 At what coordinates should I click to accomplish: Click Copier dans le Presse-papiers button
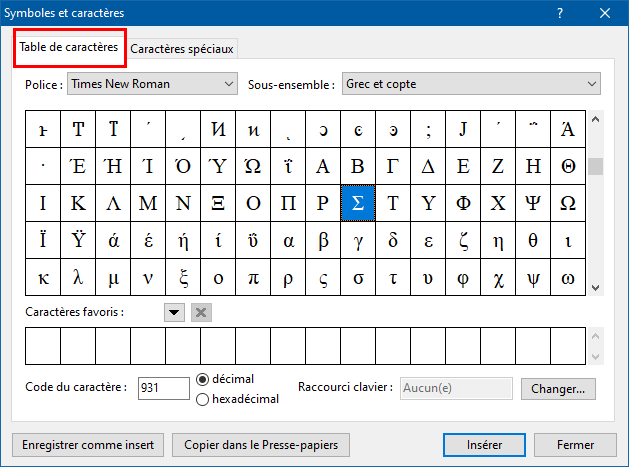coord(261,445)
